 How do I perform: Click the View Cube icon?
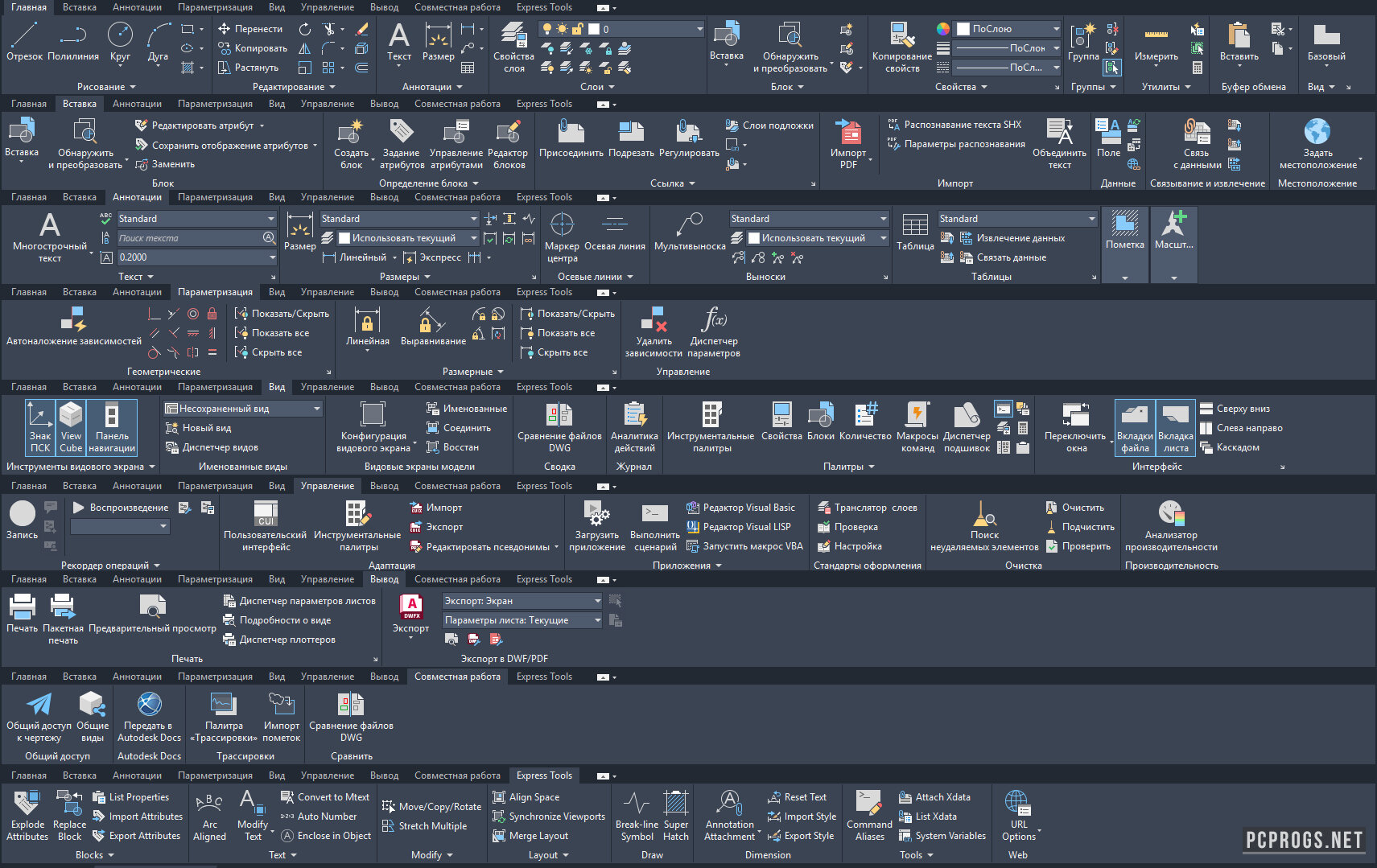tap(71, 427)
